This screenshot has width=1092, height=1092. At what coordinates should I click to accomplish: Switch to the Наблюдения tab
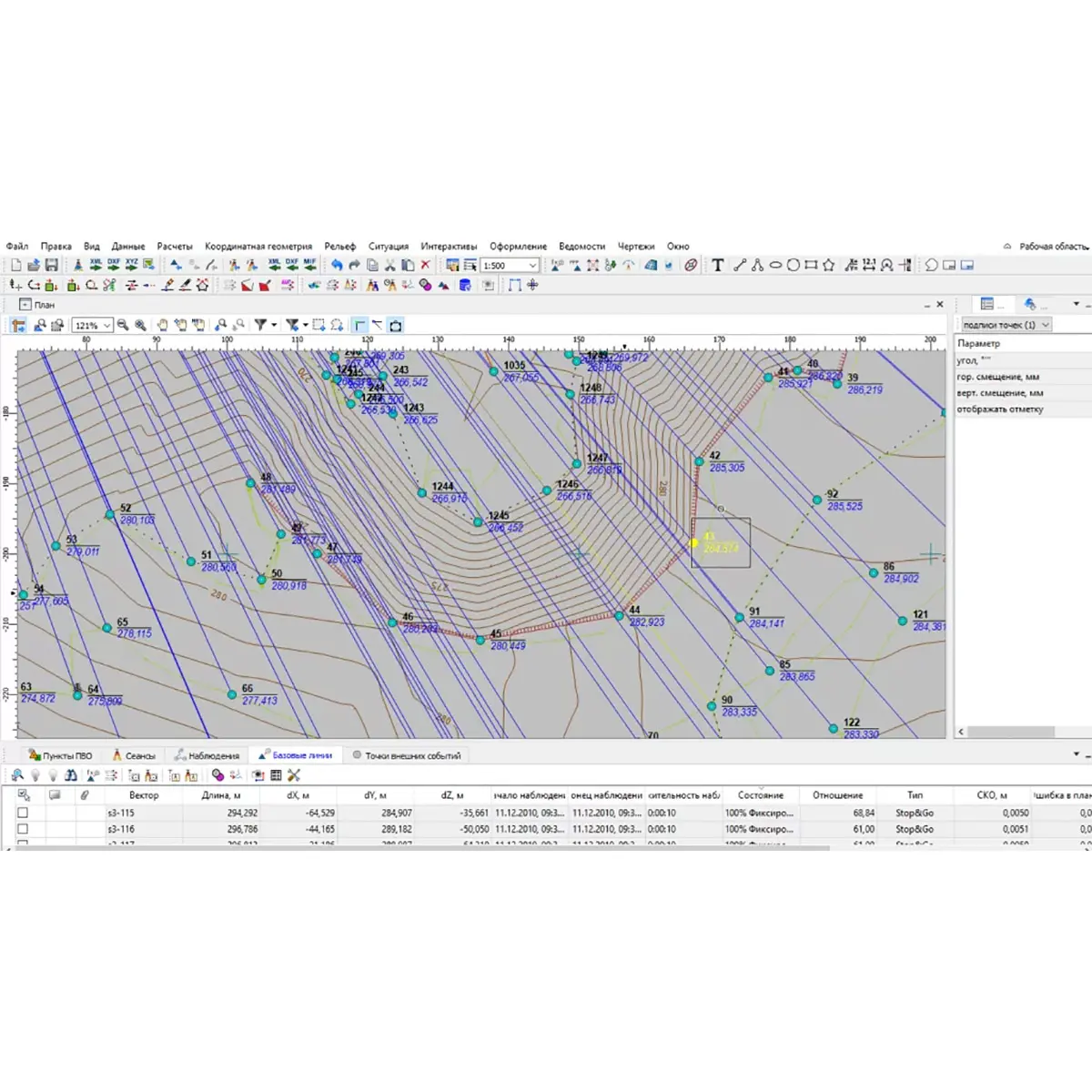pyautogui.click(x=207, y=755)
